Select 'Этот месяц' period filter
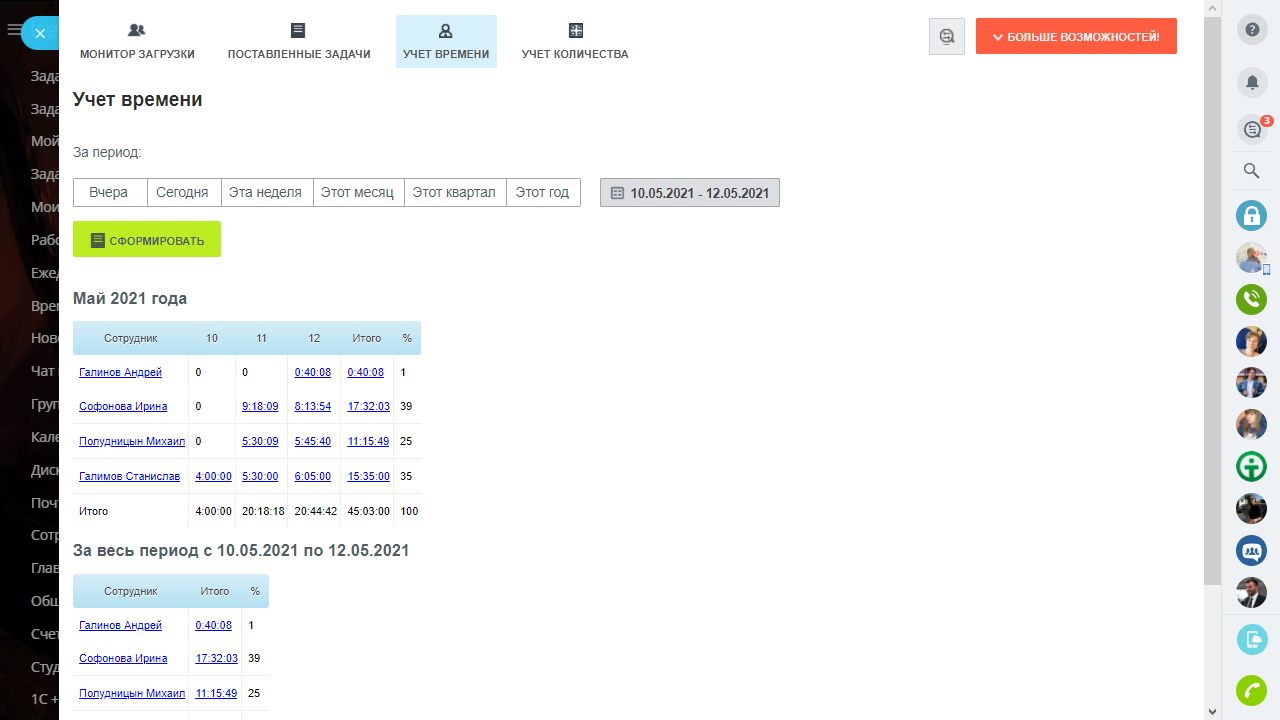Image resolution: width=1280 pixels, height=720 pixels. 359,193
